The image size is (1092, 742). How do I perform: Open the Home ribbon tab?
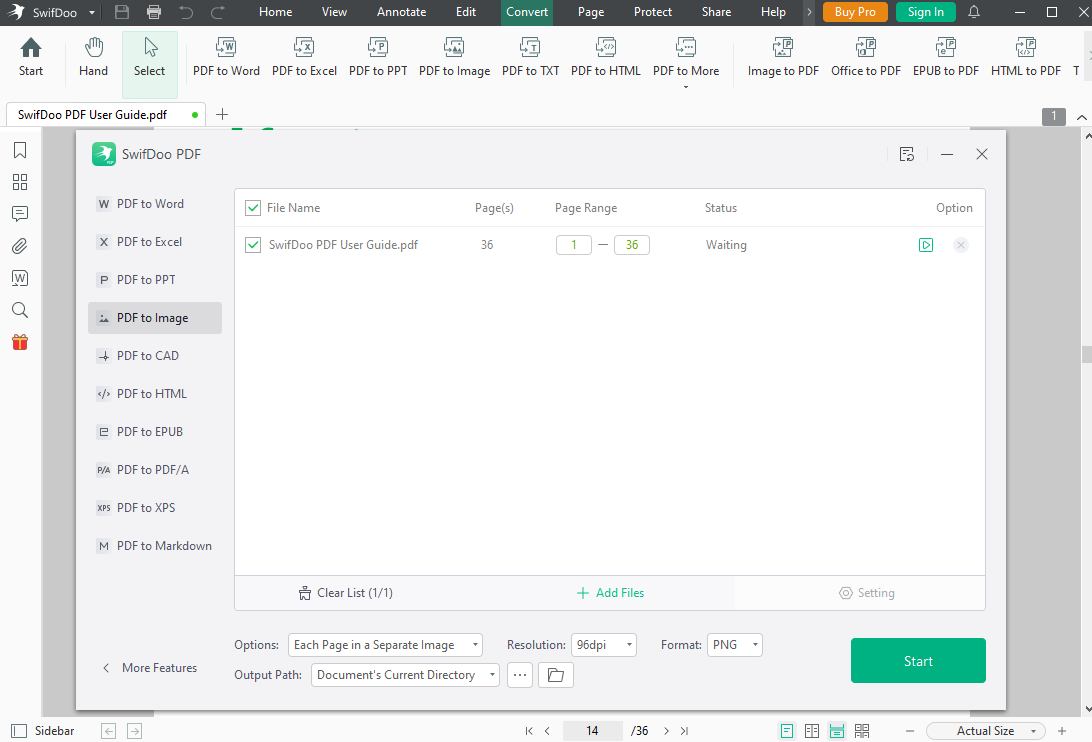(x=275, y=12)
